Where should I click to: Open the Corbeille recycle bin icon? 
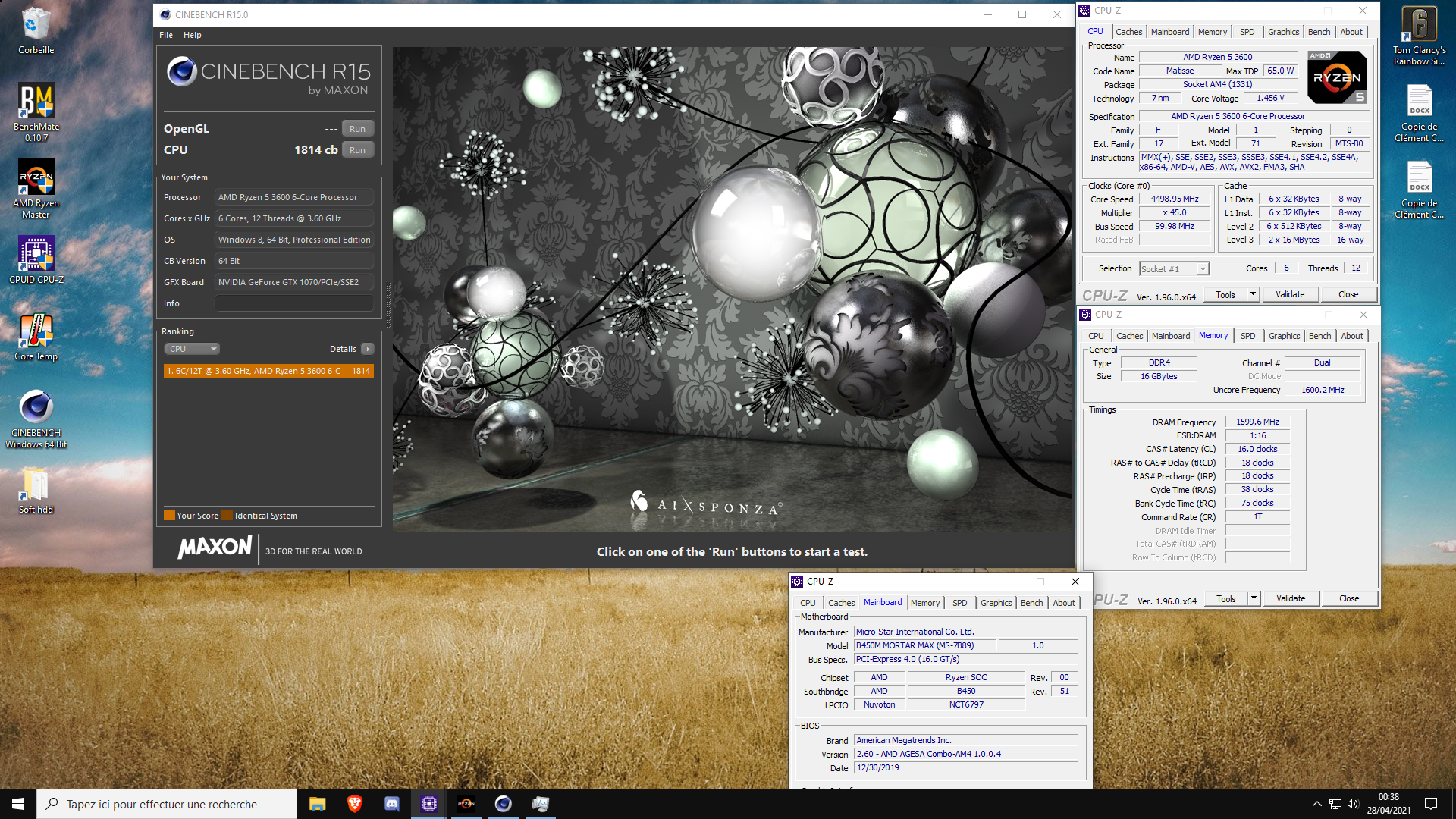36,30
